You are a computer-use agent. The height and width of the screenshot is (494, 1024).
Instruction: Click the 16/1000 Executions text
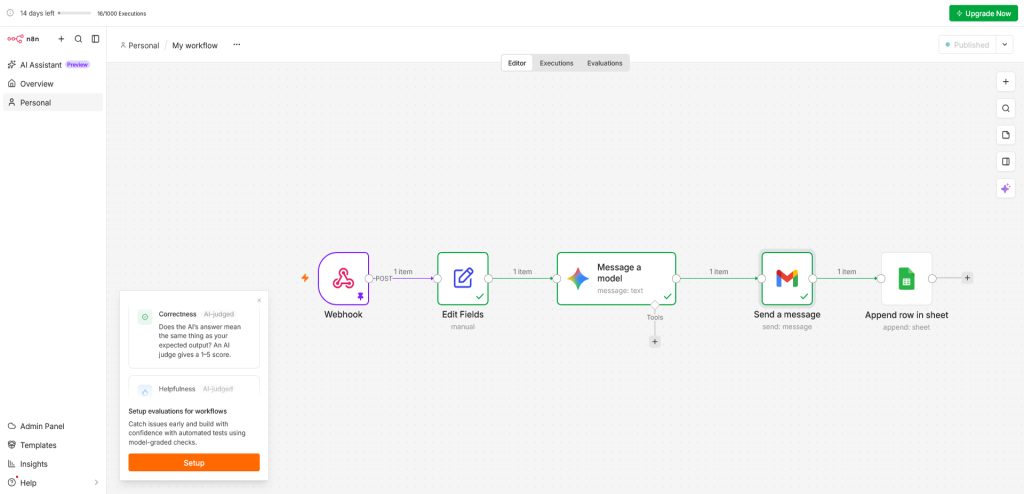point(121,13)
